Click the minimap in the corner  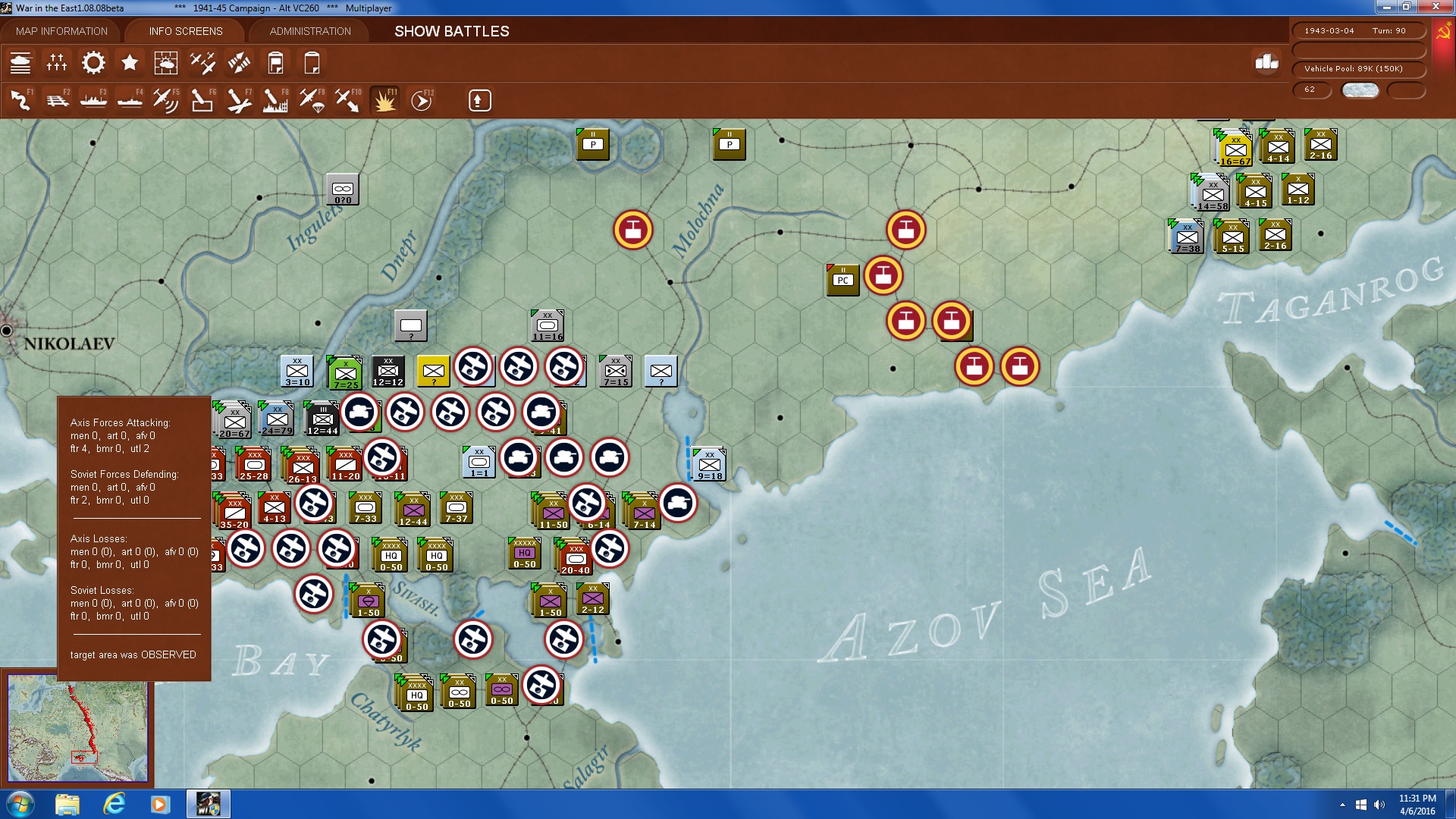click(x=77, y=728)
